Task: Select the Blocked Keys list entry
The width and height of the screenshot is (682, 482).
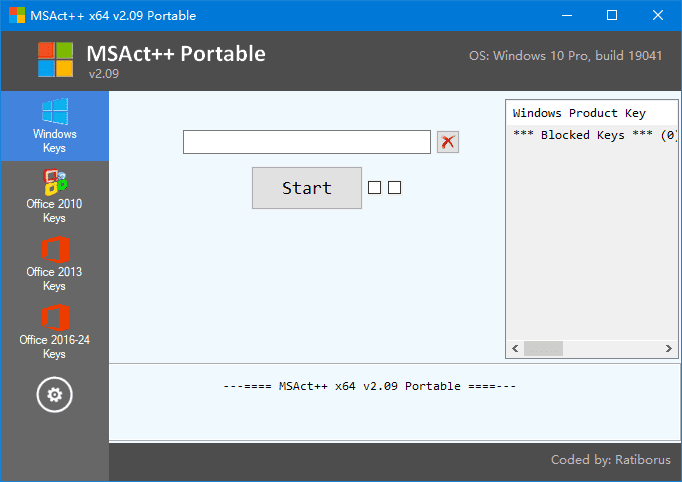Action: pyautogui.click(x=593, y=135)
